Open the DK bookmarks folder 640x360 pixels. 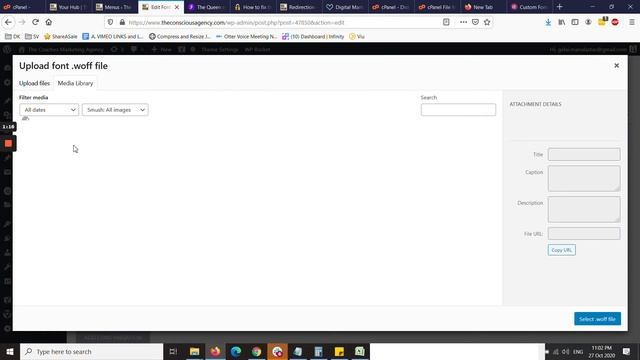tap(12, 36)
